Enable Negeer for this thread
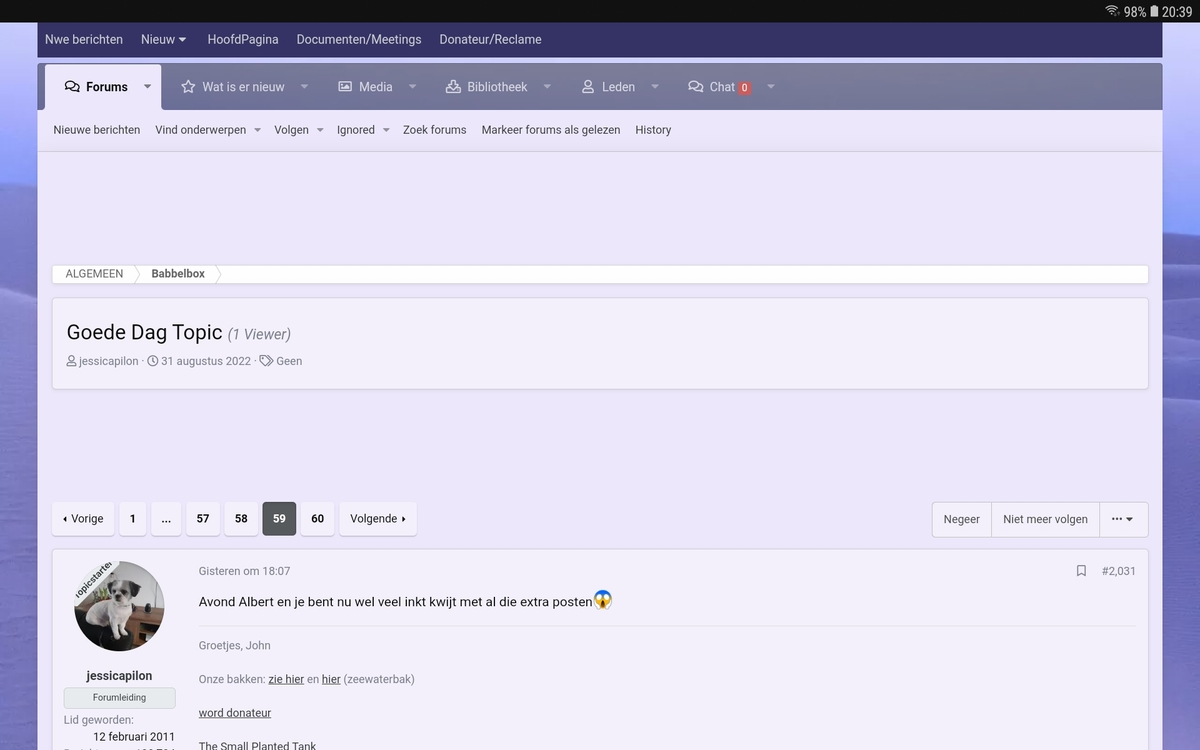 (x=961, y=519)
